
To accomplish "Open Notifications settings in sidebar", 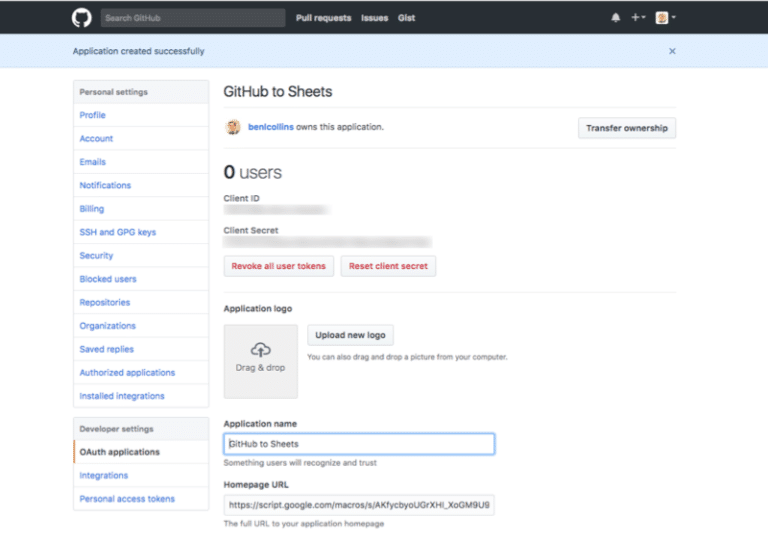I will (141, 185).
